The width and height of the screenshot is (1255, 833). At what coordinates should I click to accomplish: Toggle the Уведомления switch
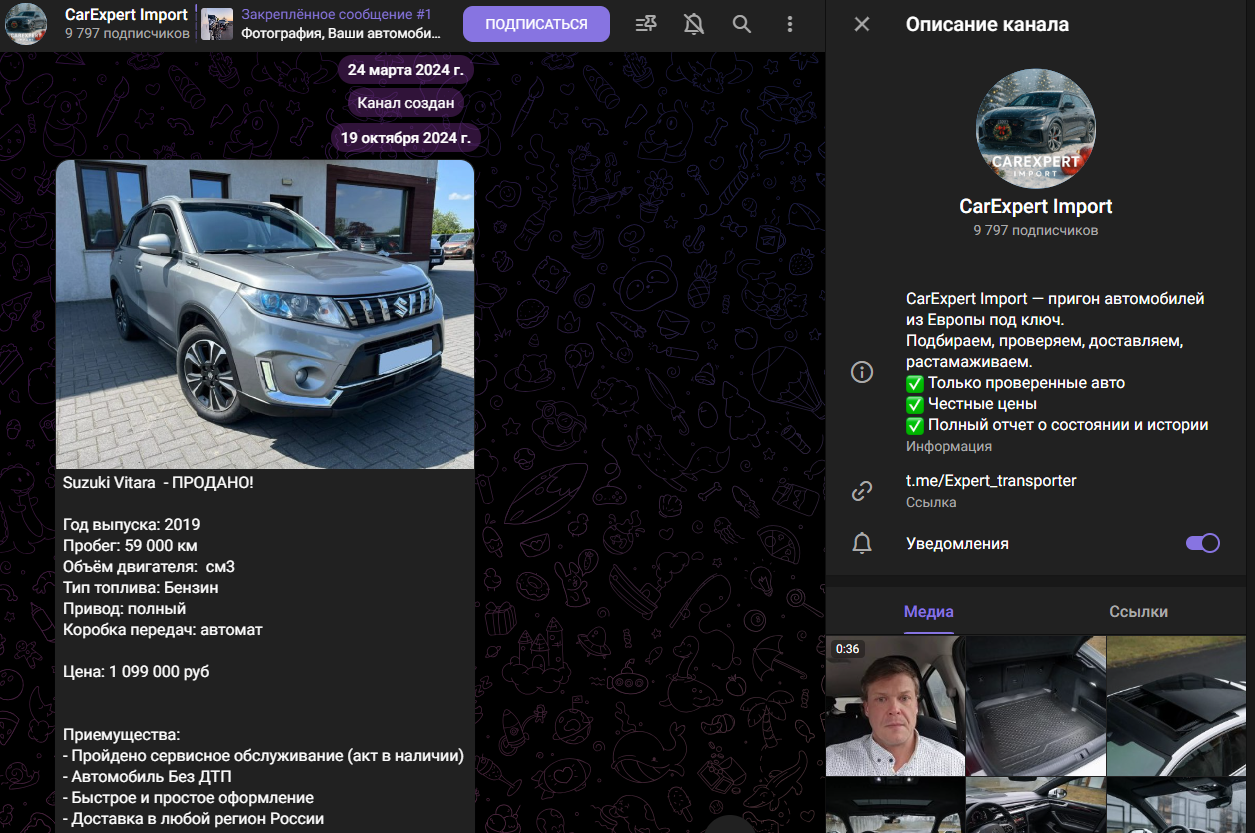coord(1203,543)
